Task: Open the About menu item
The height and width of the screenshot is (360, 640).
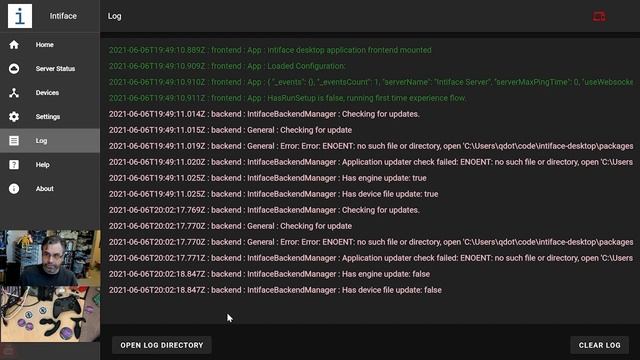Action: pos(50,189)
